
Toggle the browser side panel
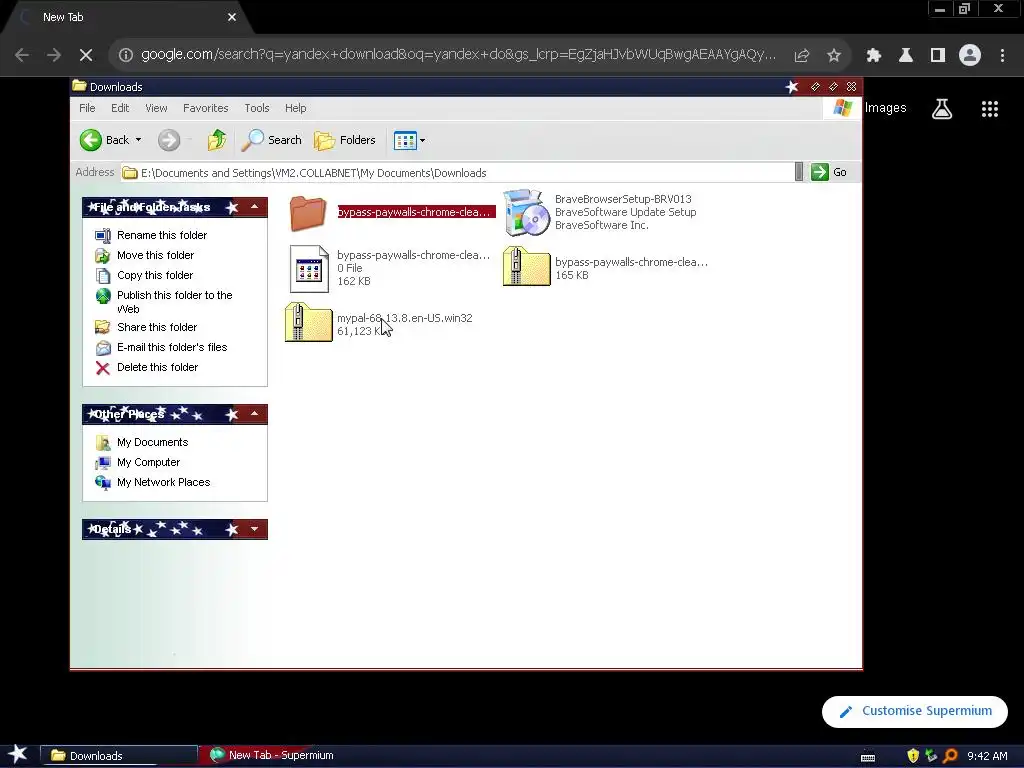(938, 56)
